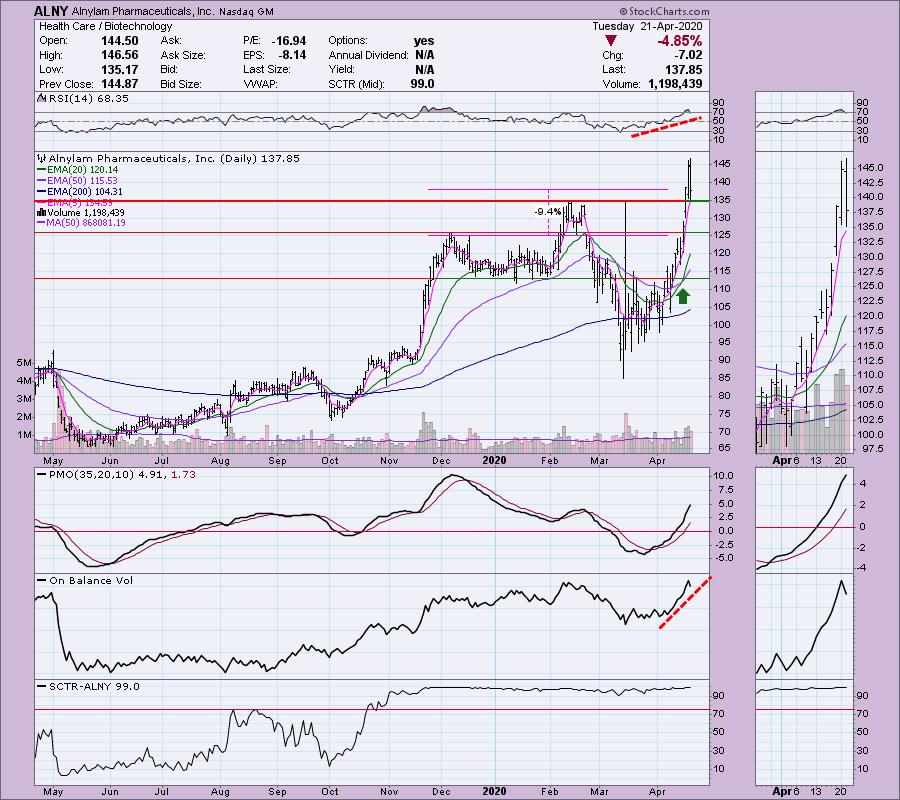
Task: Click the Alnylam (Daily) 137.85 price legend
Action: (174, 159)
